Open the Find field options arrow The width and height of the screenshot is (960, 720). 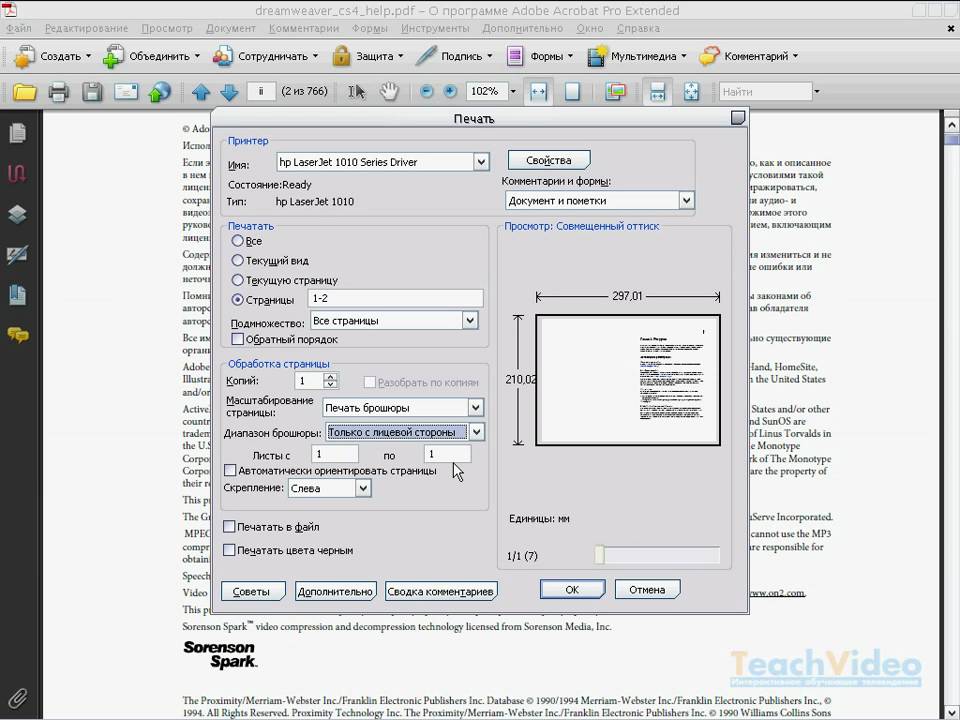pyautogui.click(x=816, y=92)
